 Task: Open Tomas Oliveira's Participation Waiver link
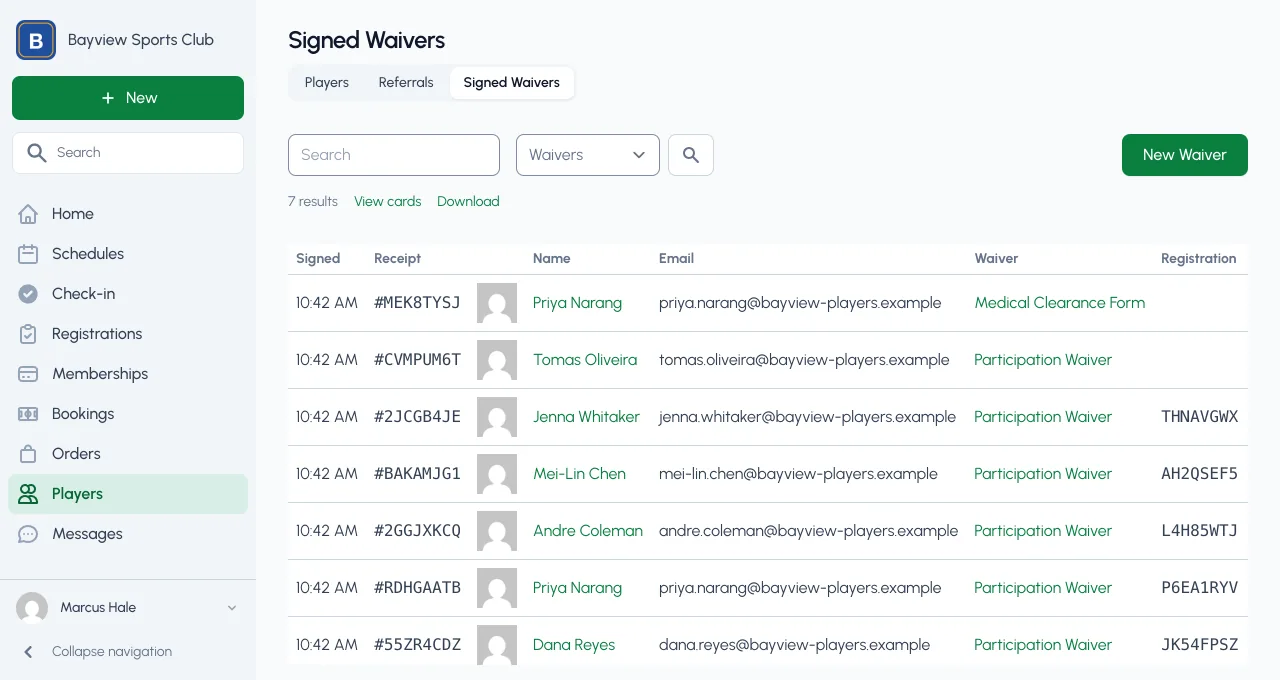pyautogui.click(x=1043, y=360)
